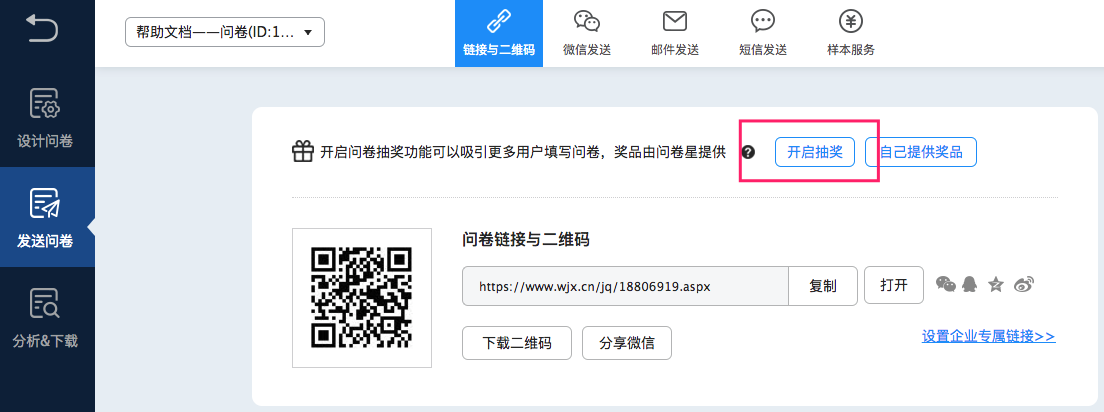Open the 设置企业专属链接 link

coord(988,336)
